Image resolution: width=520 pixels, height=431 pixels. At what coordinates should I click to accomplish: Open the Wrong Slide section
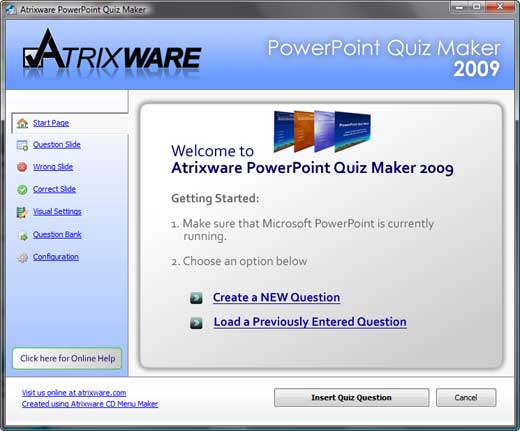pos(53,167)
